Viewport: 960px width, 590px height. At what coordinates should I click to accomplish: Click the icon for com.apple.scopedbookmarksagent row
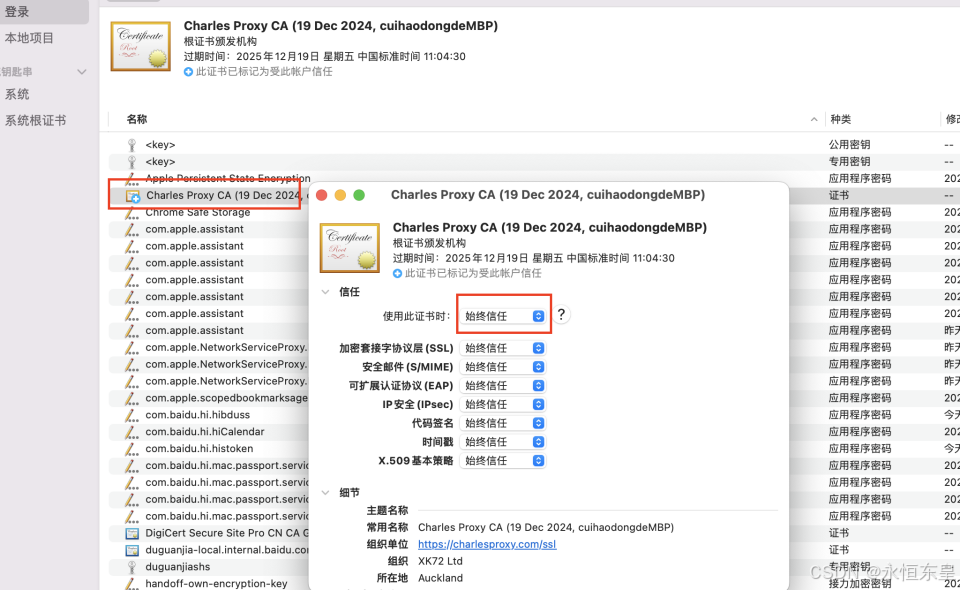coord(132,398)
